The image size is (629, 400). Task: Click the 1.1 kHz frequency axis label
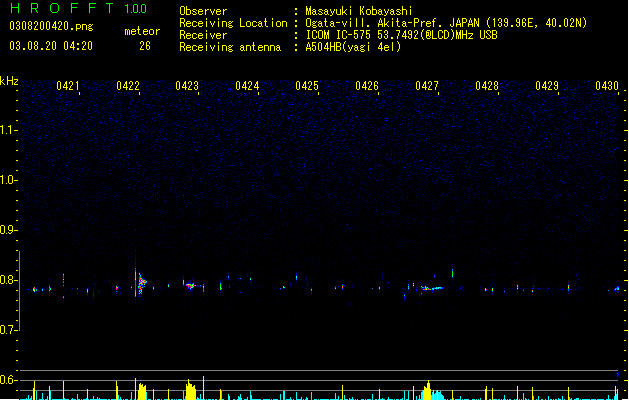9,130
